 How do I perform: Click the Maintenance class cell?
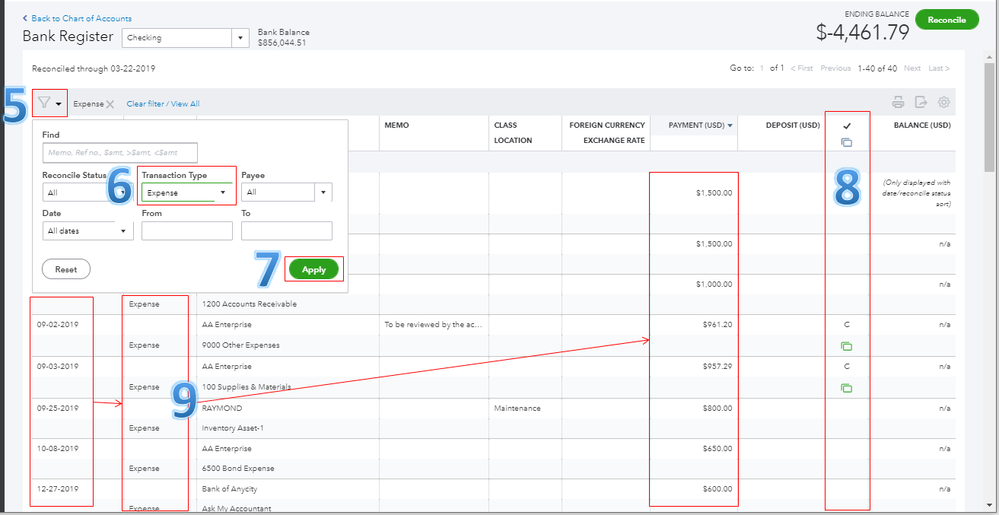click(x=517, y=408)
